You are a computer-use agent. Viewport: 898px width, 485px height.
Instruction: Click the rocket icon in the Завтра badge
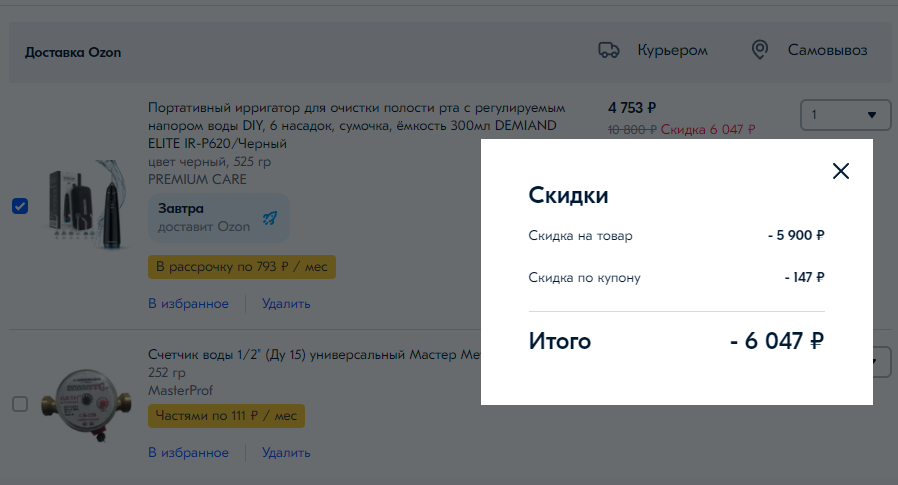270,218
